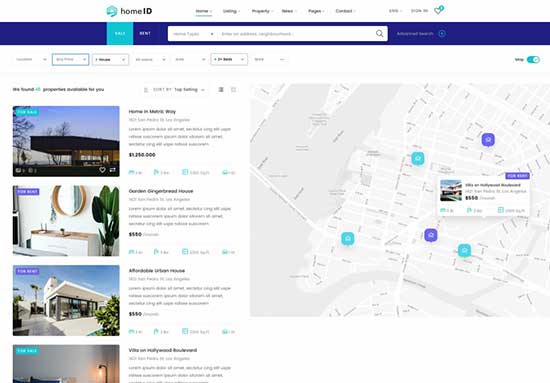Viewport: 550px width, 383px height.
Task: Click villa thumbnail in map popup
Action: click(x=451, y=191)
